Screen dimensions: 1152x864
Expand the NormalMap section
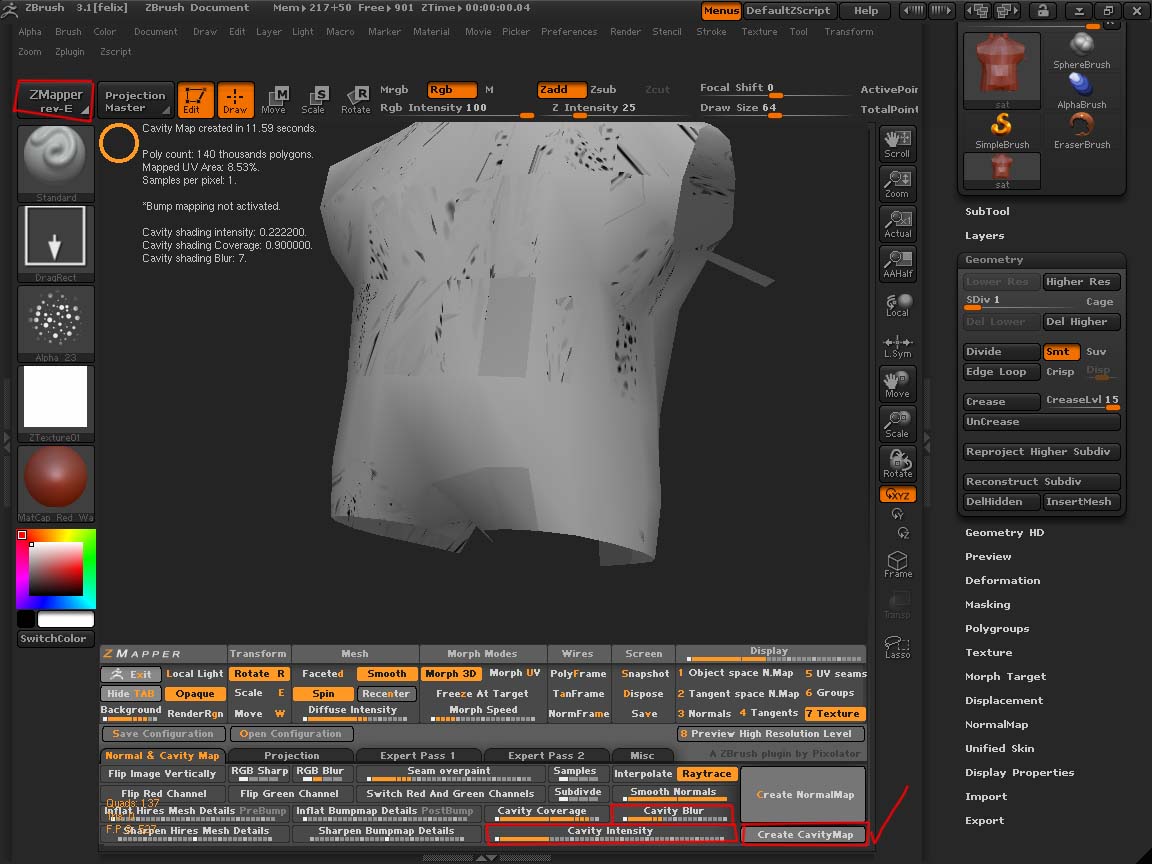[996, 724]
